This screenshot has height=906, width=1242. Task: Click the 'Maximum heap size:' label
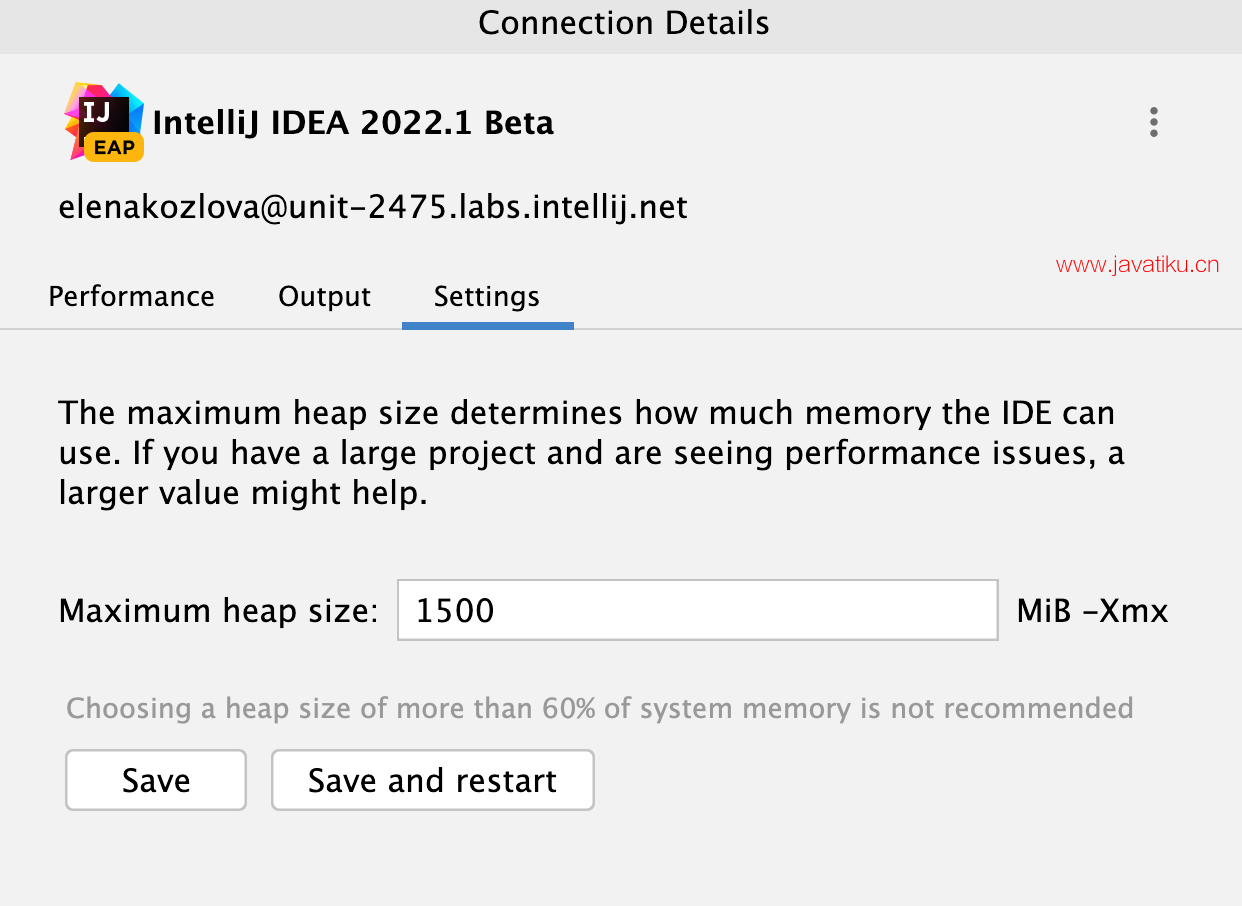tap(219, 610)
